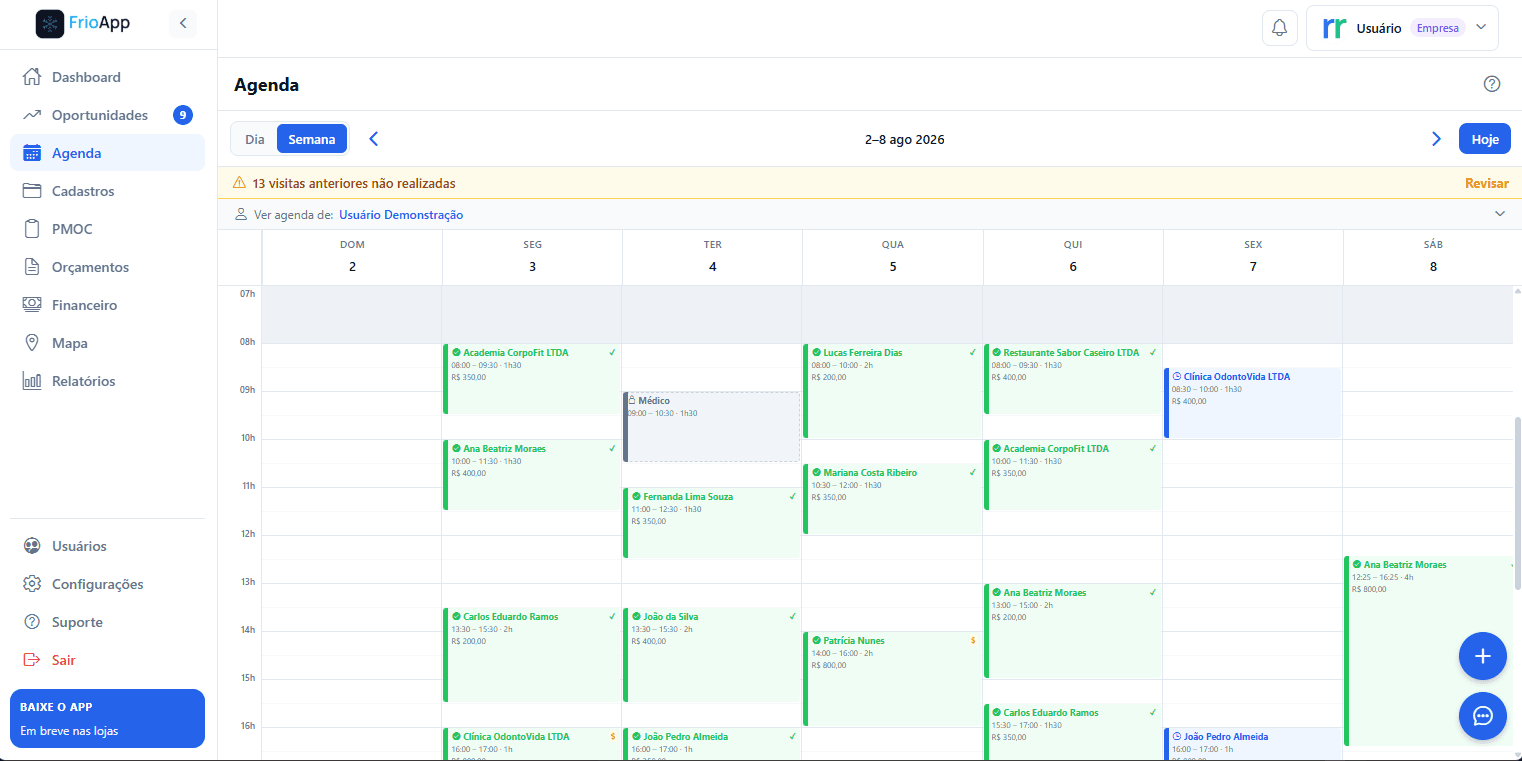Screen dimensions: 1522x761
Task: Open Restaurante Sabor Caseiro LTDA appointment
Action: tap(1073, 379)
